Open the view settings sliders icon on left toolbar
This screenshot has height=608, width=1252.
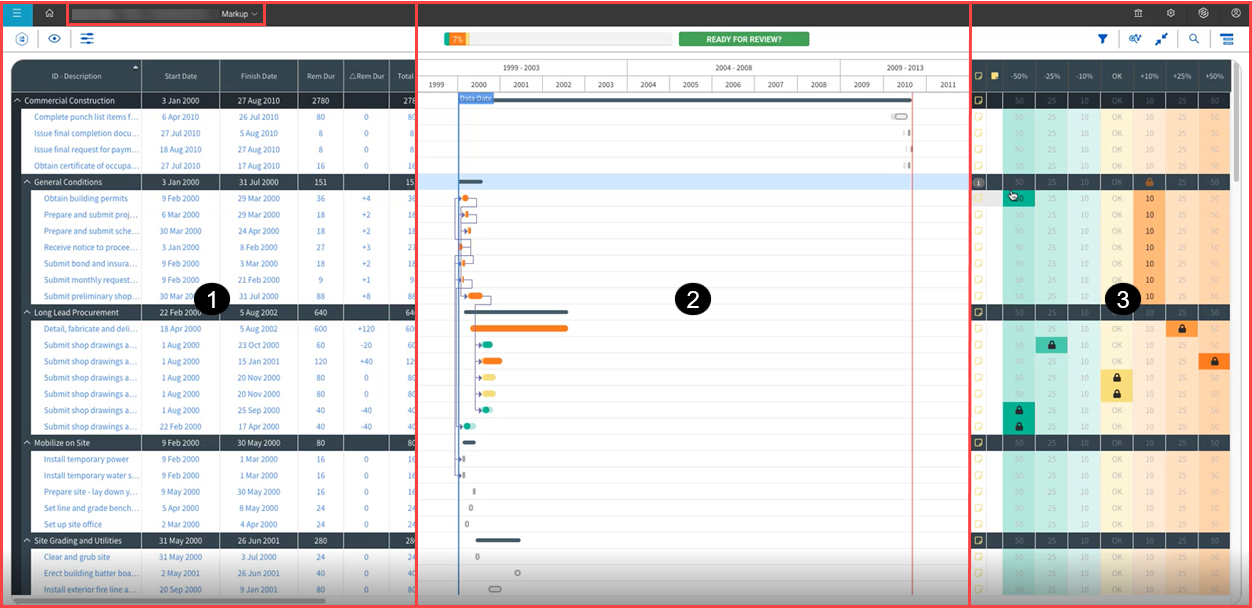tap(87, 37)
